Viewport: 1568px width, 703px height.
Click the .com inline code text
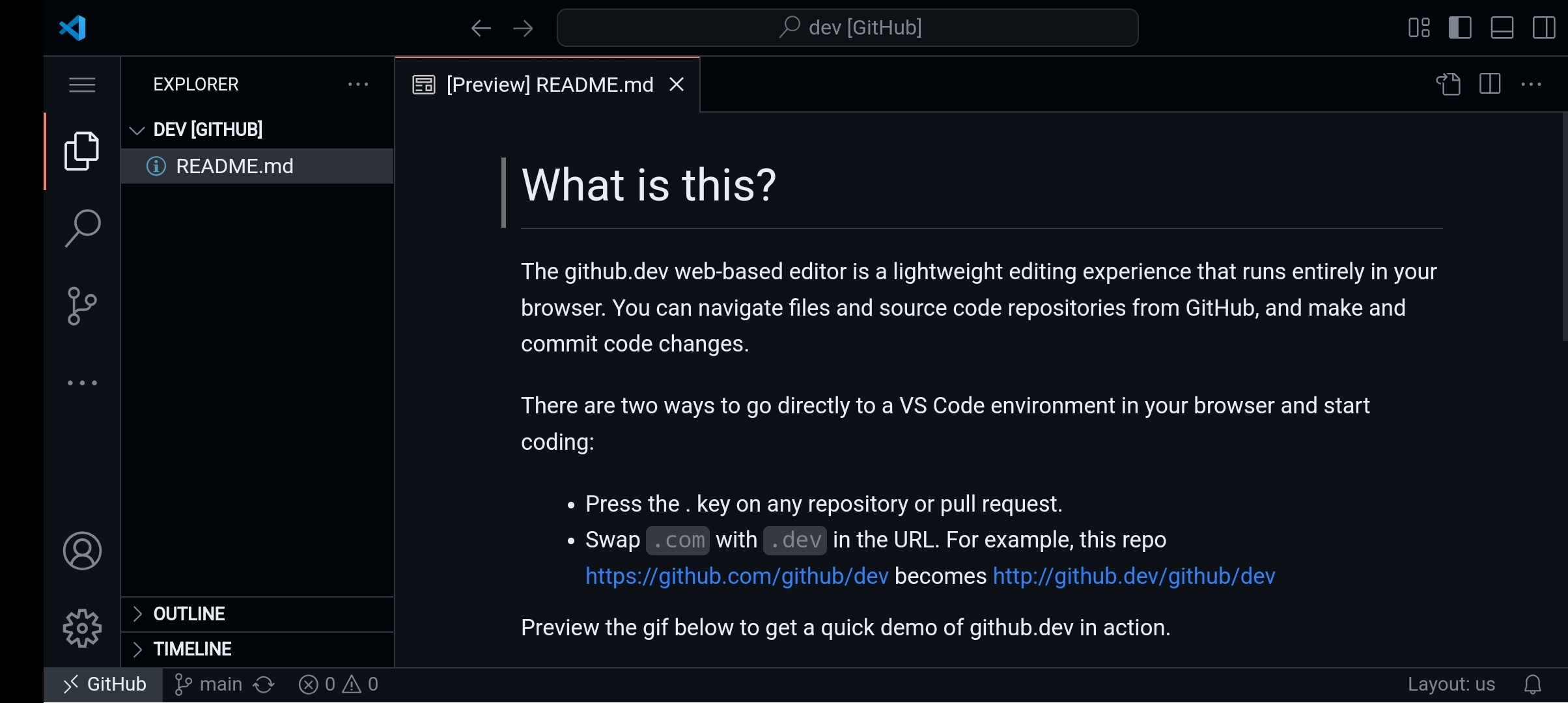coord(678,540)
